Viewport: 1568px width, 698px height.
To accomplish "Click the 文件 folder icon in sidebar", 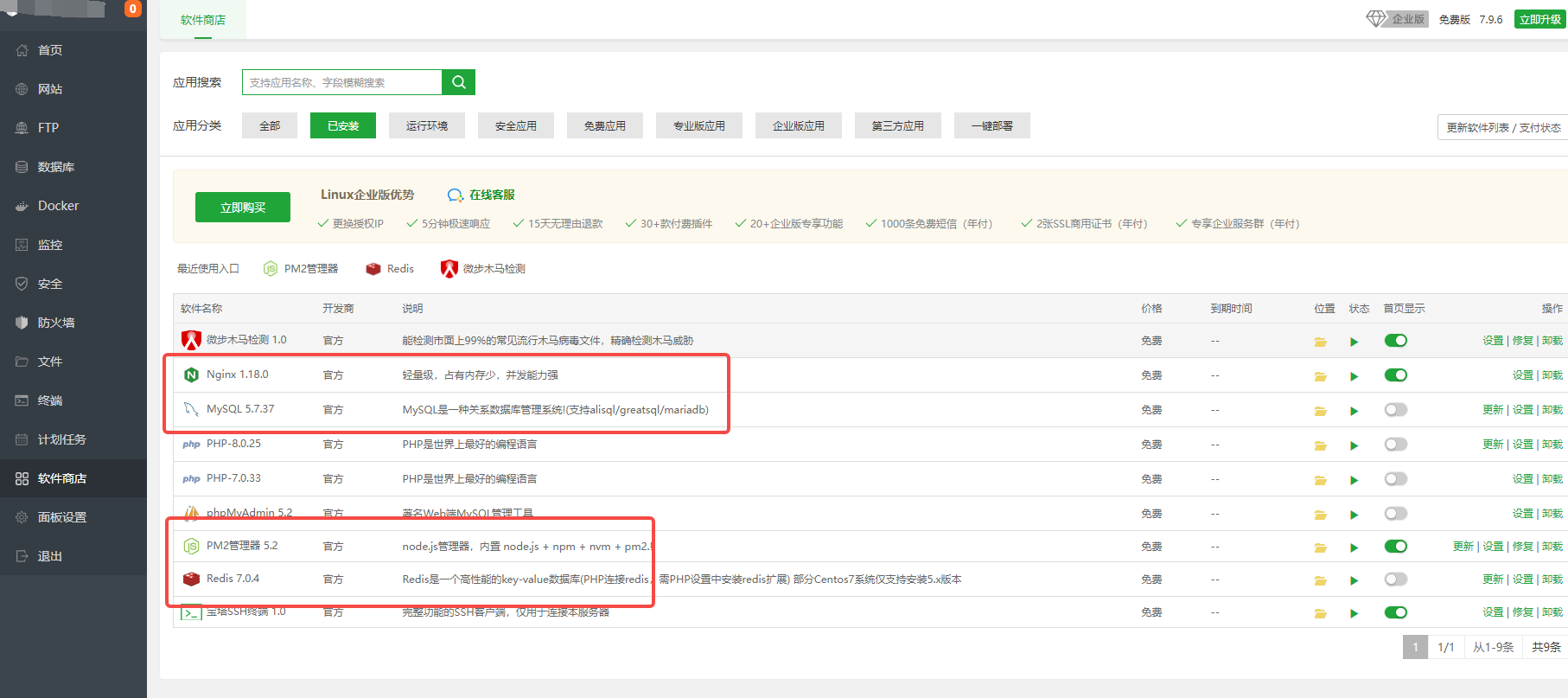I will [22, 362].
